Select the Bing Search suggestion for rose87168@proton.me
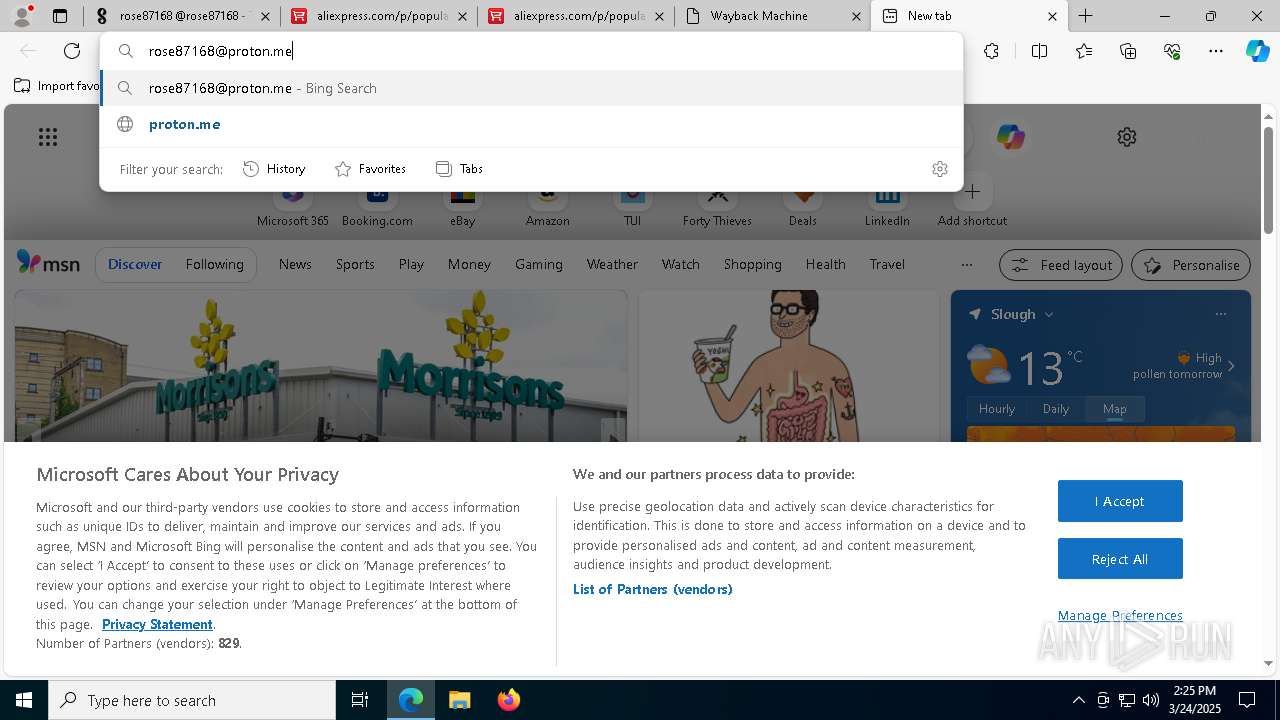 (531, 88)
